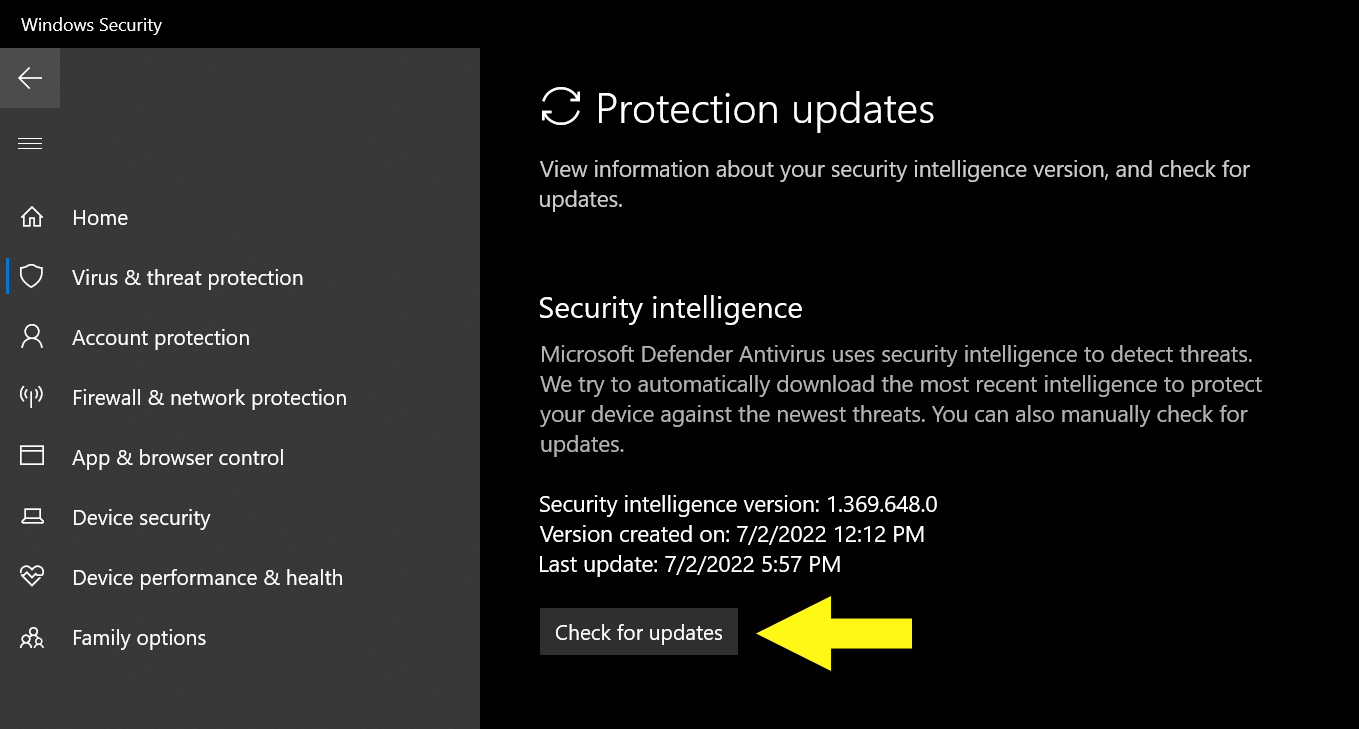This screenshot has height=729, width=1359.
Task: Select the Device security laptop icon
Action: click(31, 517)
